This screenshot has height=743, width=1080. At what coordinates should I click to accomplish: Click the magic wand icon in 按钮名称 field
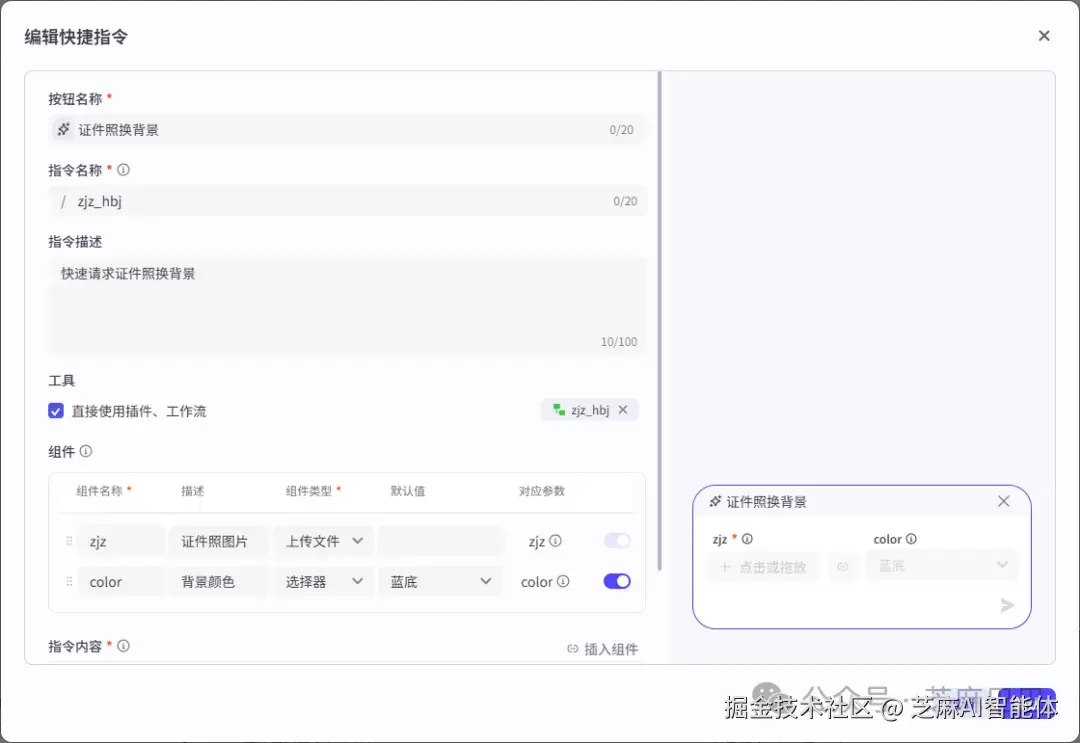pos(63,129)
